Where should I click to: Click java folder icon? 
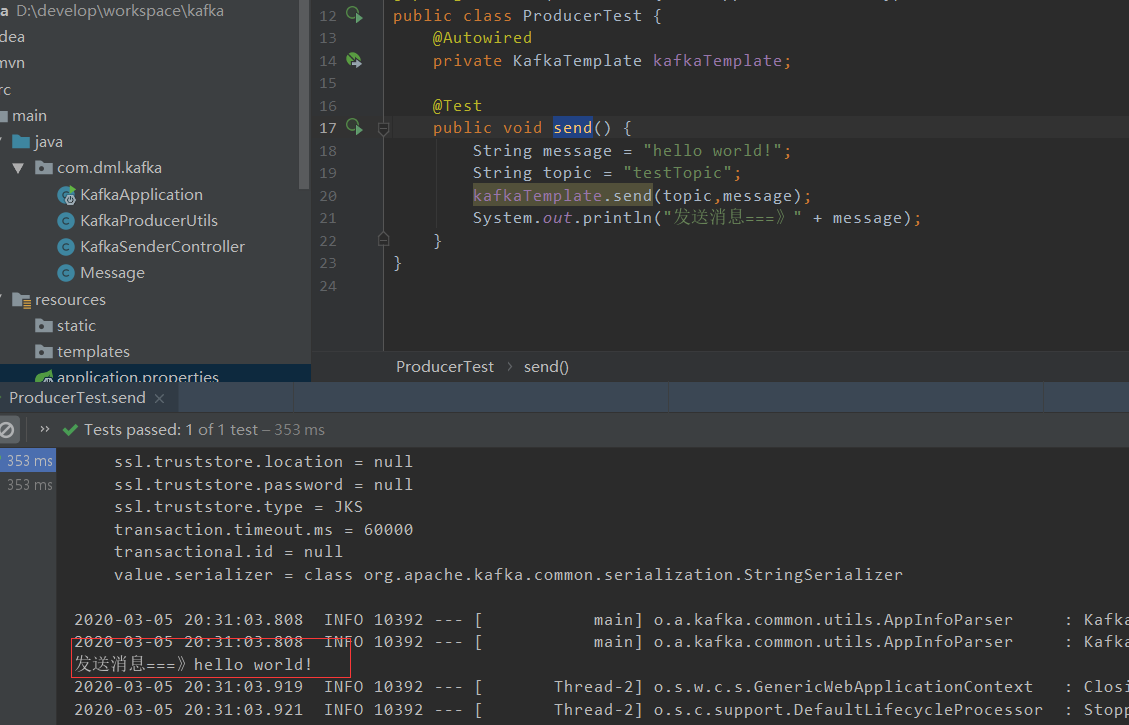click(x=21, y=141)
